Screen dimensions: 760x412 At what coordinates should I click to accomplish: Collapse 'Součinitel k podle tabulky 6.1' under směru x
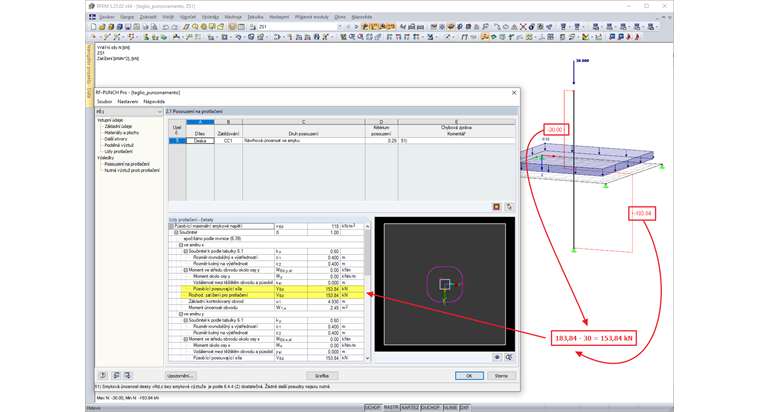(186, 252)
